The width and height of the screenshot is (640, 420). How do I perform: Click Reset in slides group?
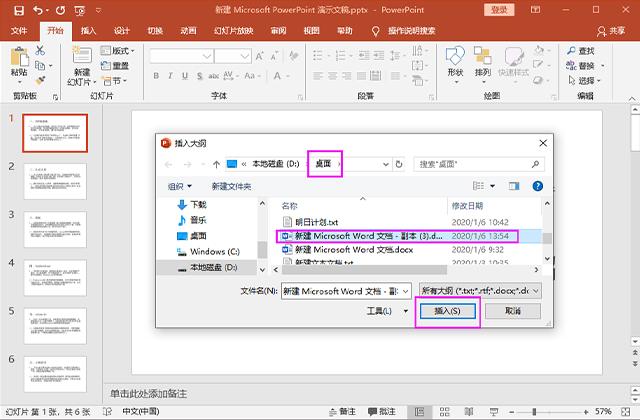(x=115, y=66)
